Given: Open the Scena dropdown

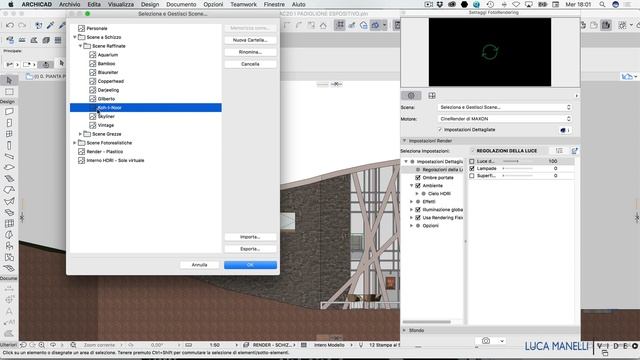Looking at the screenshot, I should (504, 107).
